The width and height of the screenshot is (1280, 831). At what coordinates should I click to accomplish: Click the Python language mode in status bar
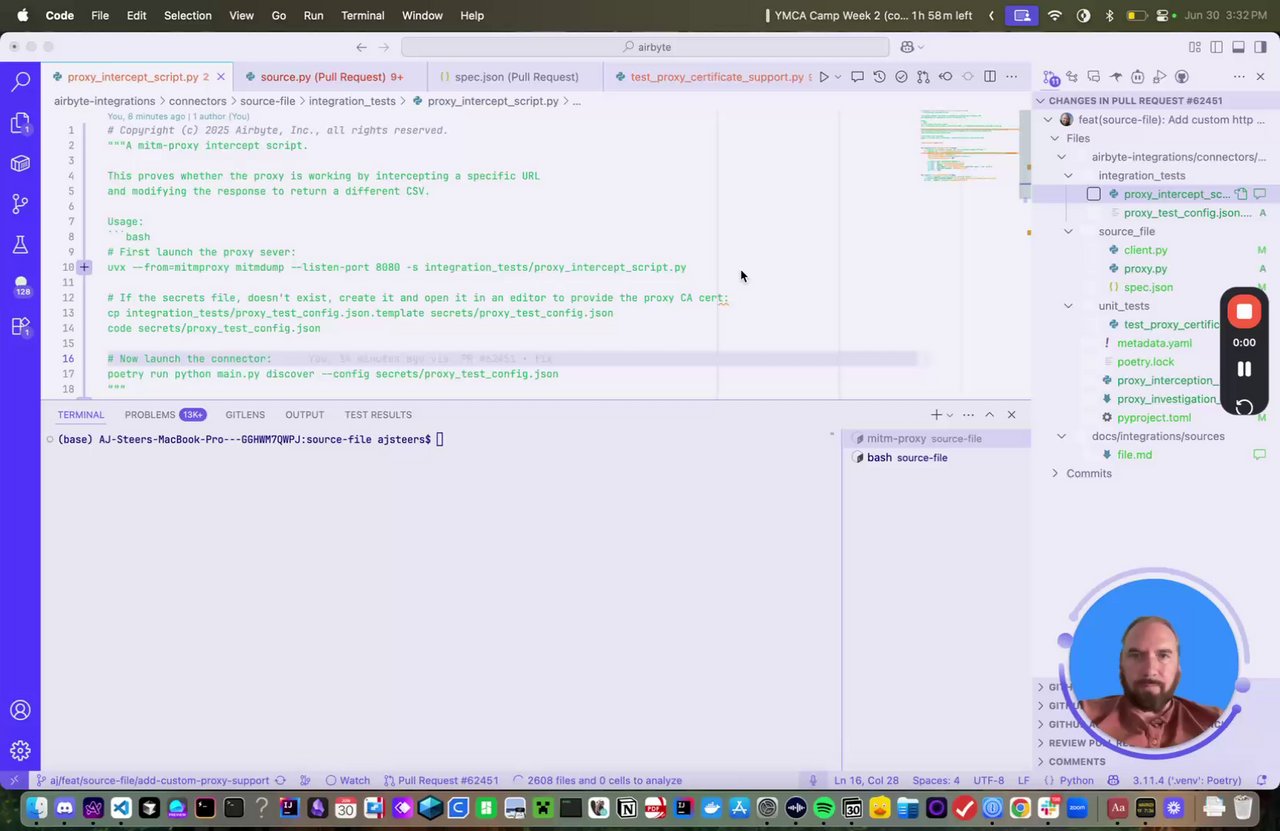point(1076,781)
